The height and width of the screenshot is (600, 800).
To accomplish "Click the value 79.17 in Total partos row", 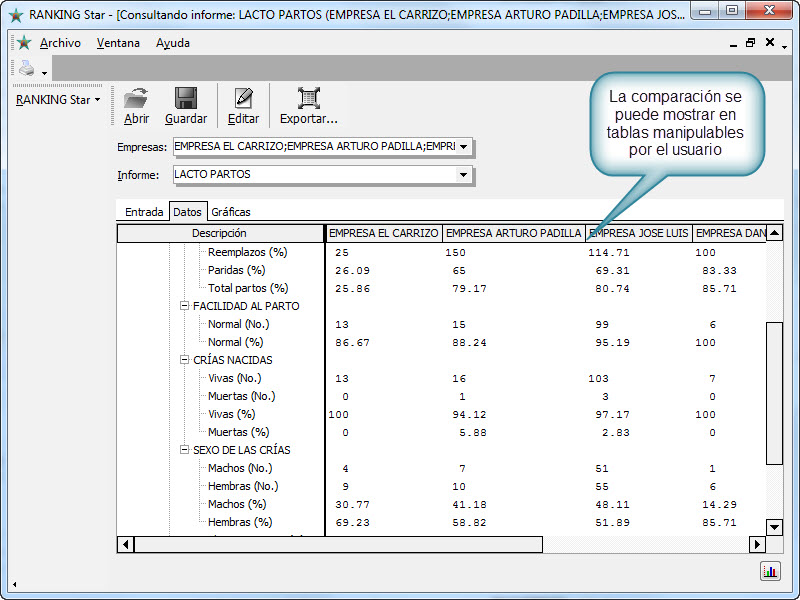I will pyautogui.click(x=469, y=289).
